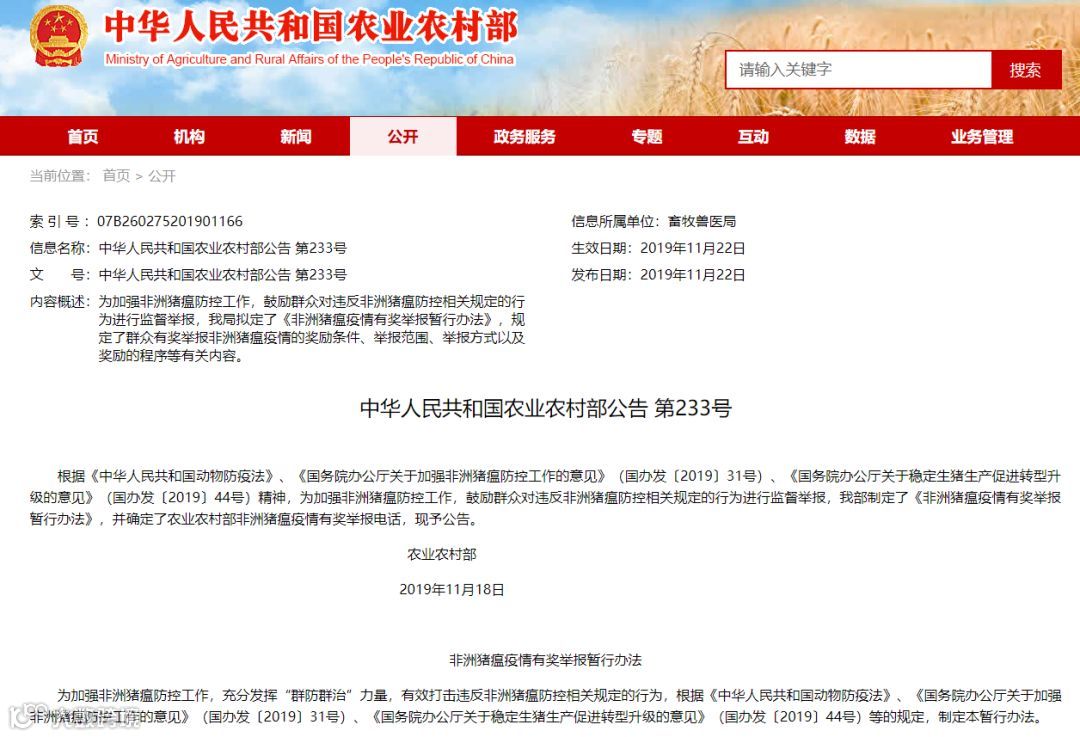1080x737 pixels.
Task: Click the signature line 农业农村部
Action: point(442,554)
